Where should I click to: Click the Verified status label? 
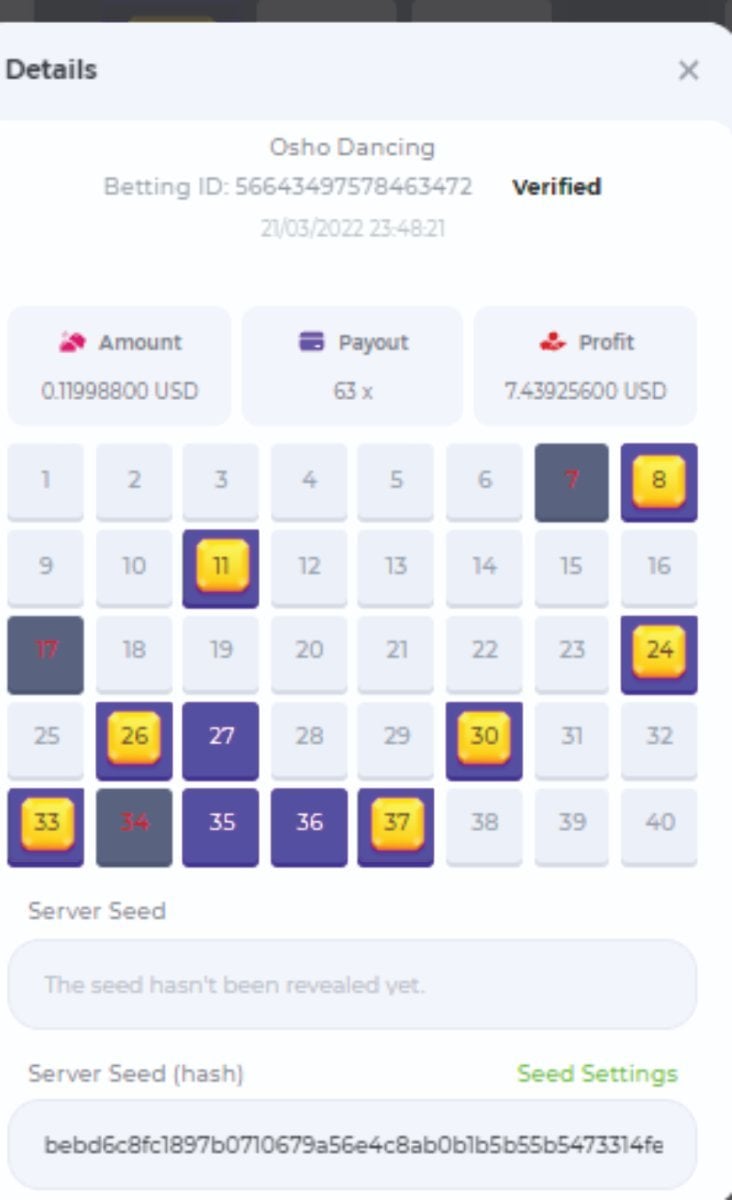coord(556,187)
